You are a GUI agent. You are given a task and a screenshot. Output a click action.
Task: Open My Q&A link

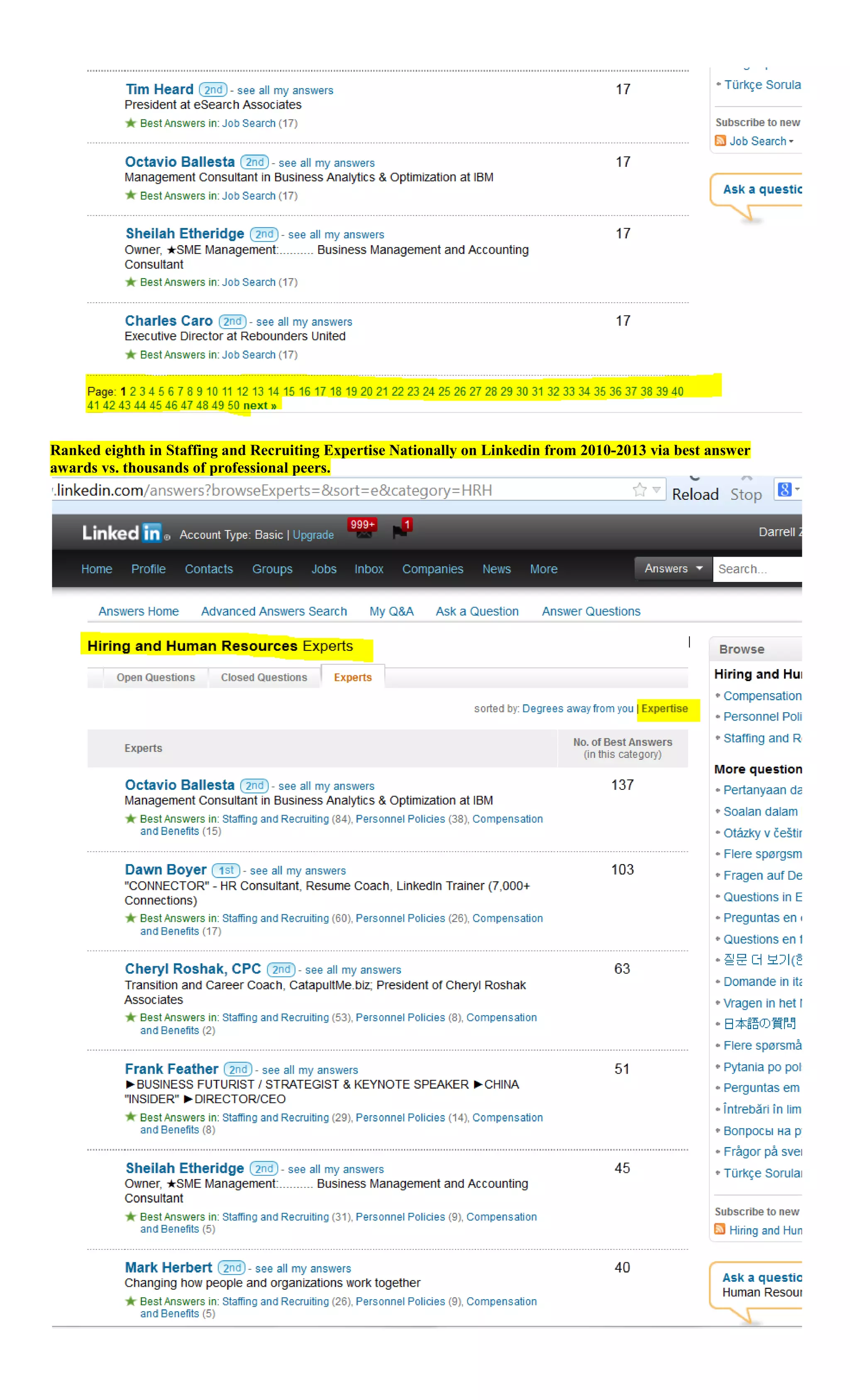pos(391,611)
